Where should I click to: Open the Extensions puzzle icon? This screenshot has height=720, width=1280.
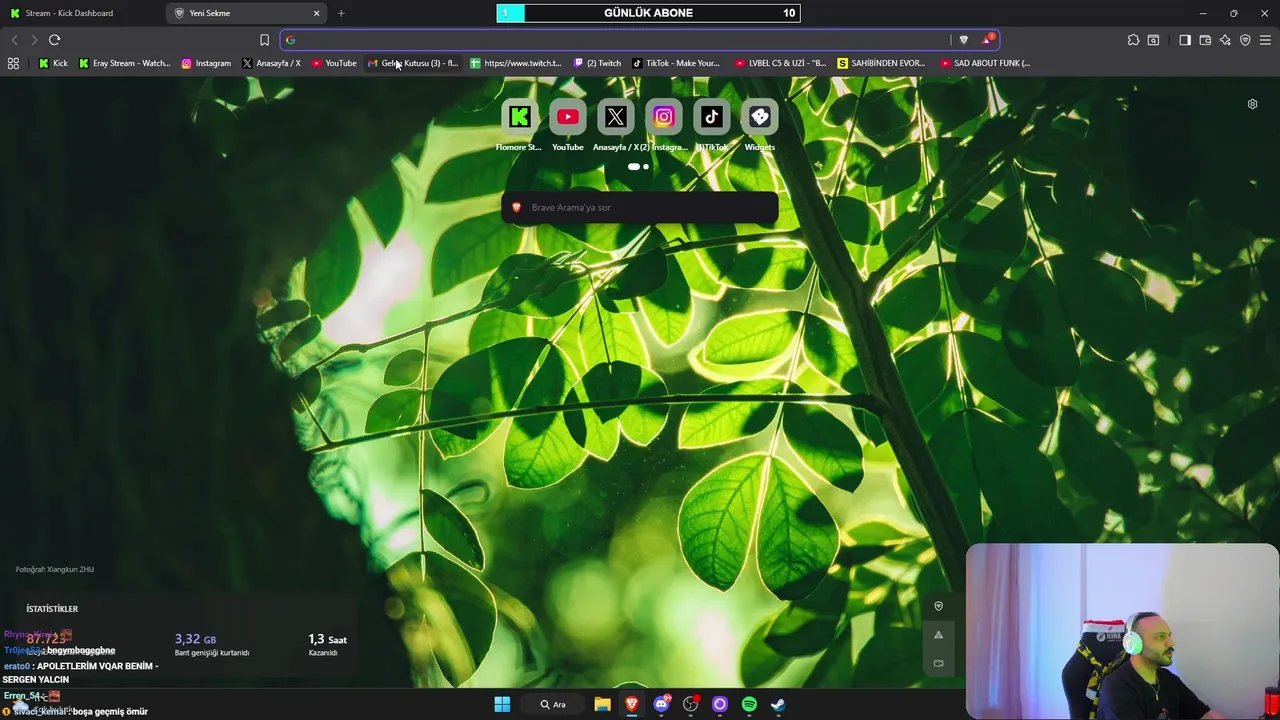(x=1133, y=40)
